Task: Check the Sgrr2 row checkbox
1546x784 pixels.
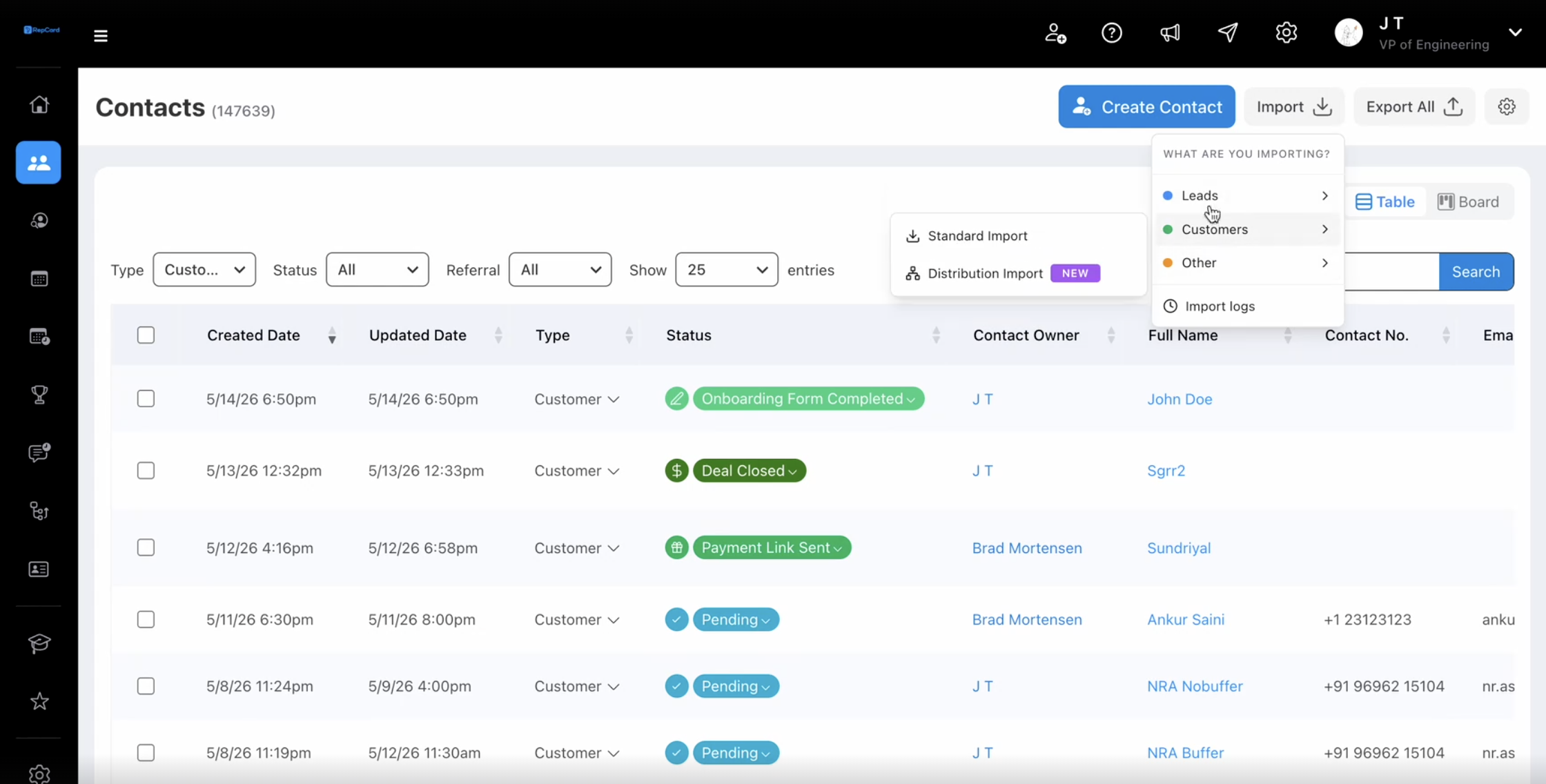Action: pyautogui.click(x=146, y=471)
